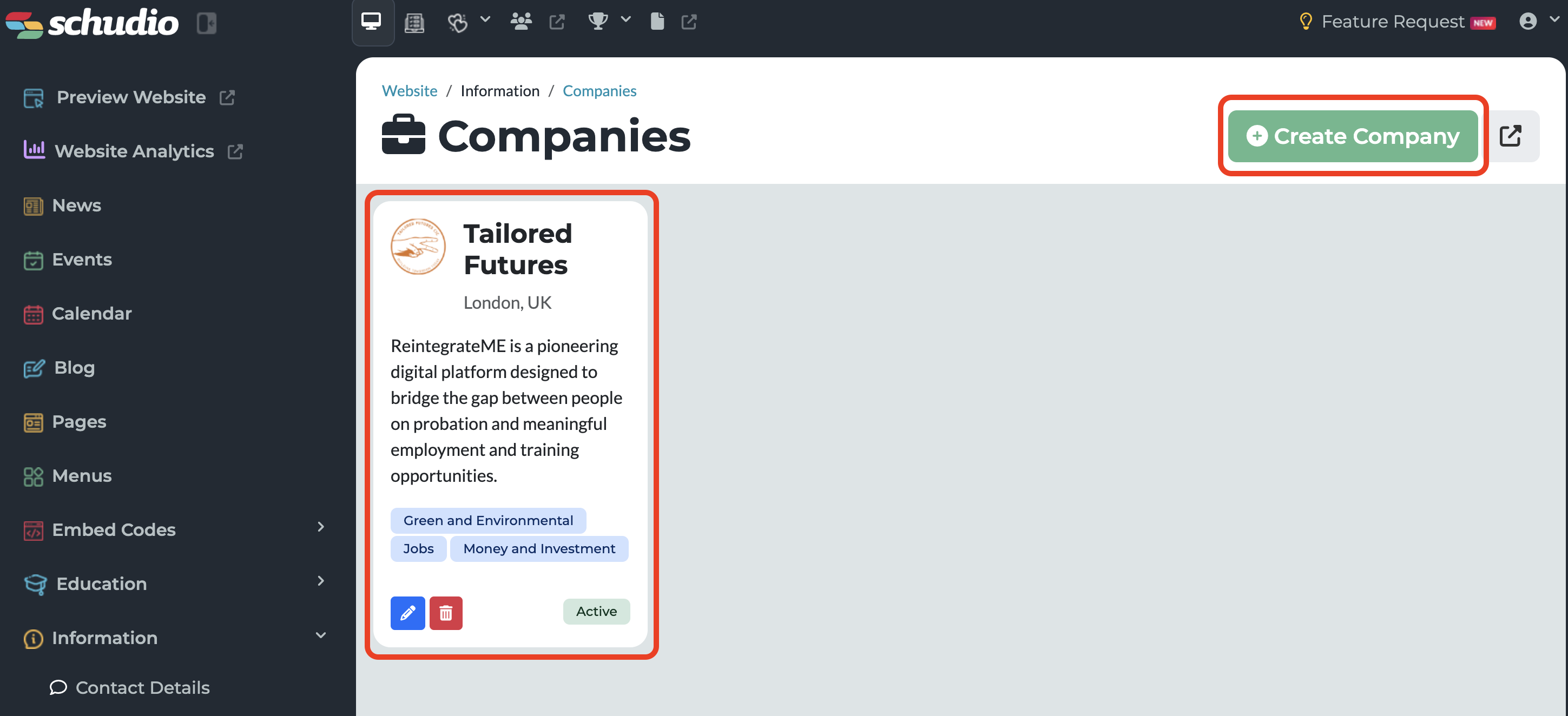Expand the Embed Codes submenu

(321, 527)
